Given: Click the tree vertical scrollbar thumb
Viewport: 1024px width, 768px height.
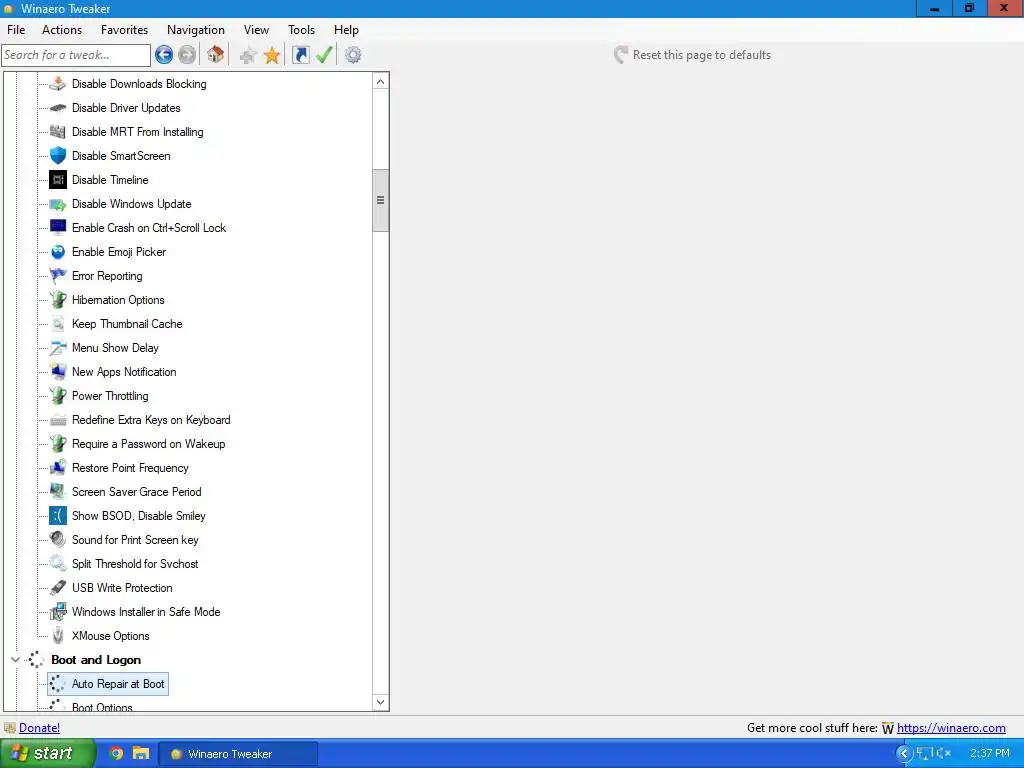Looking at the screenshot, I should (381, 200).
